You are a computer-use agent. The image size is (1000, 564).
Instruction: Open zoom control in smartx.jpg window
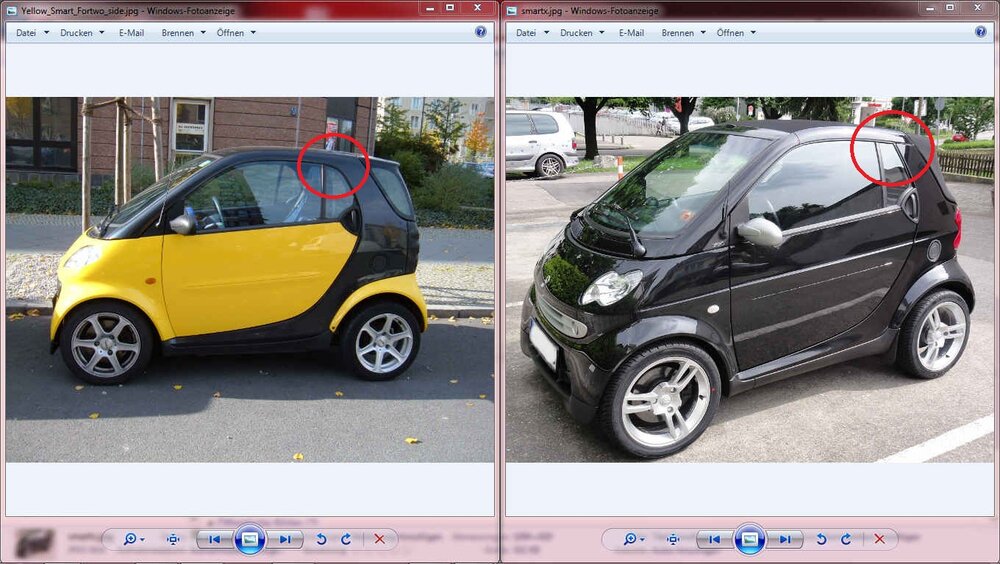(631, 540)
